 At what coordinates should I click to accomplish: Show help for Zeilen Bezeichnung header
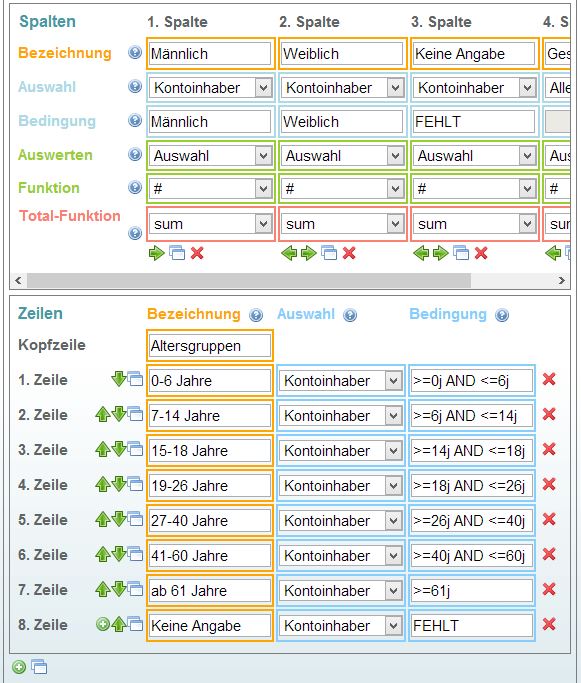coord(256,315)
